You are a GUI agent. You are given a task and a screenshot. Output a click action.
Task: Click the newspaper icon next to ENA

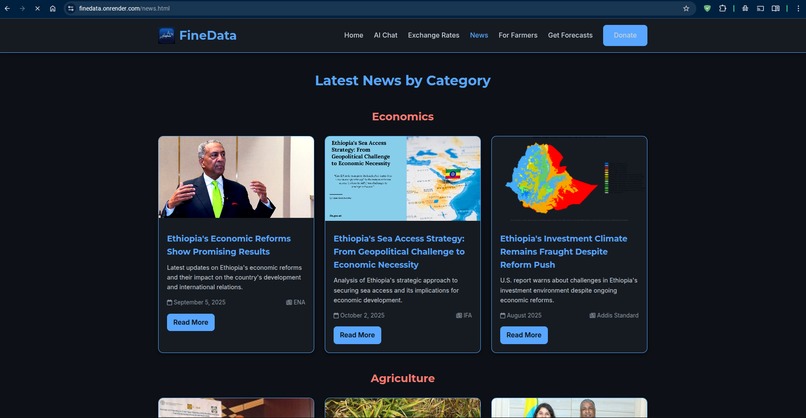pyautogui.click(x=289, y=303)
